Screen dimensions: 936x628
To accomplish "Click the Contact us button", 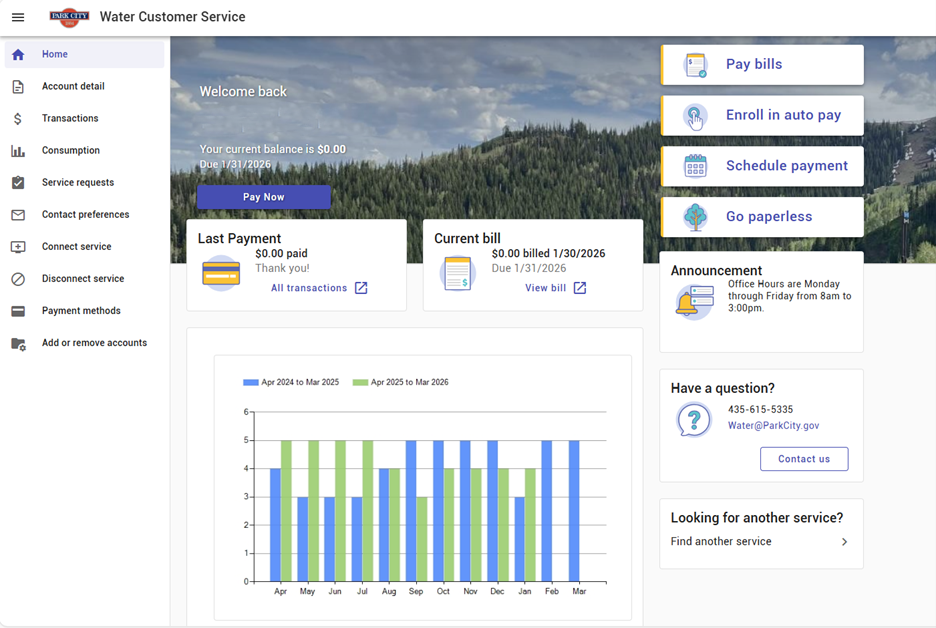I will (804, 459).
